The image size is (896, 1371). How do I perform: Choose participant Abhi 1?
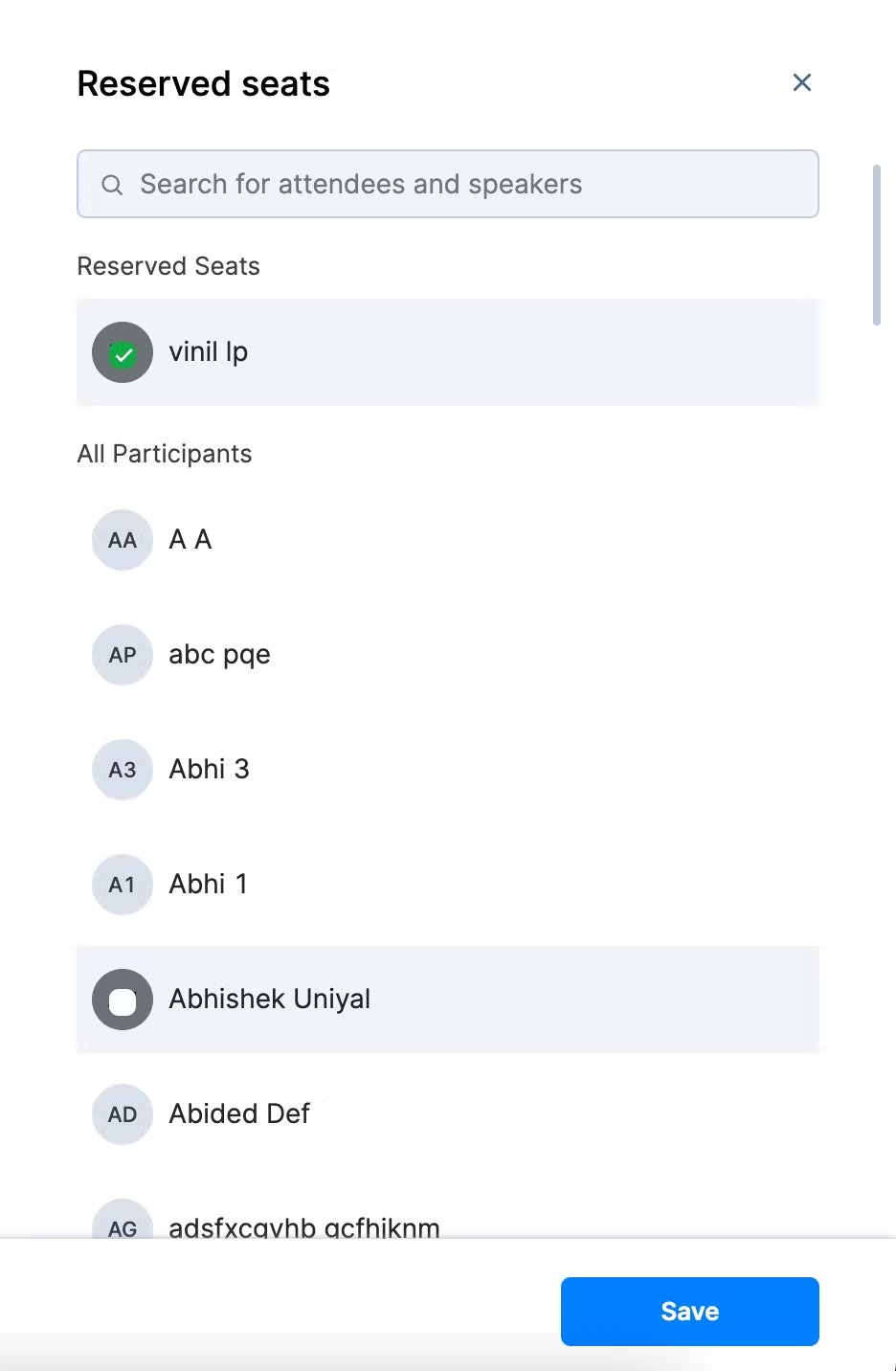[x=208, y=885]
